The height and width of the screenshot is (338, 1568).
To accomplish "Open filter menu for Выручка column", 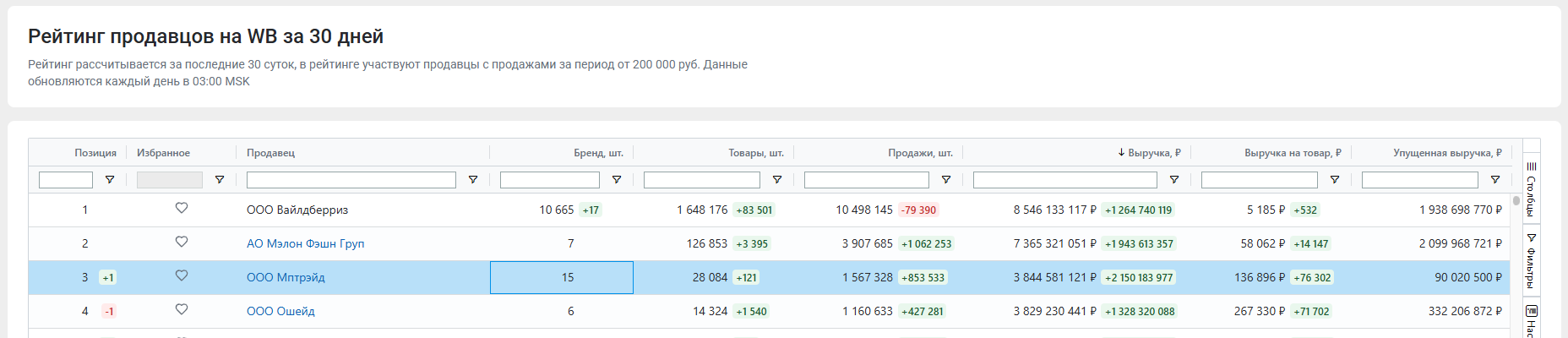I will tap(1173, 180).
